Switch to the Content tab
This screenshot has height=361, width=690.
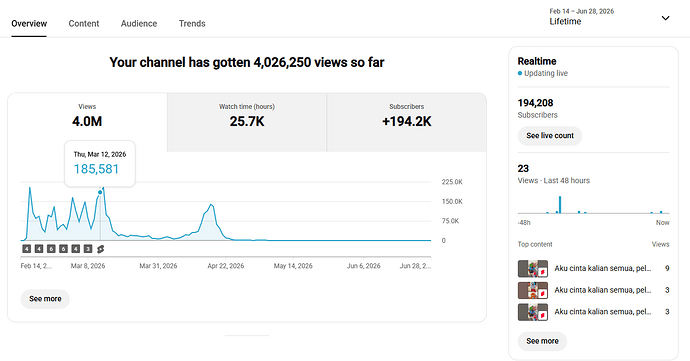point(84,23)
